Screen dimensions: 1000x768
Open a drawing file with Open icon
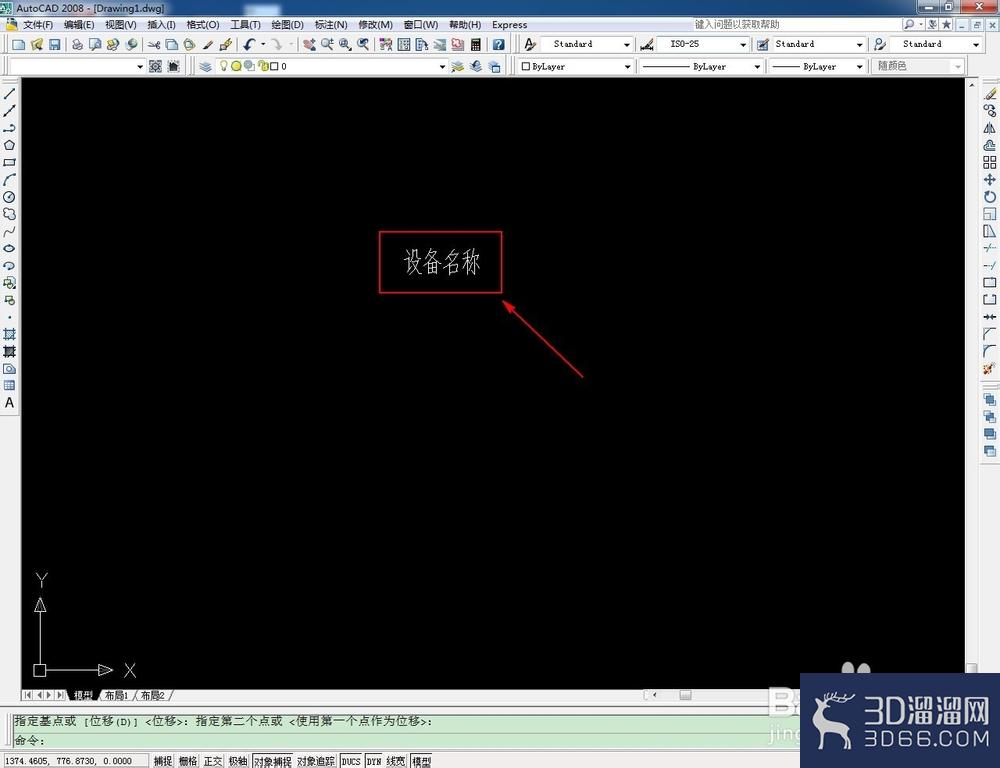(36, 44)
